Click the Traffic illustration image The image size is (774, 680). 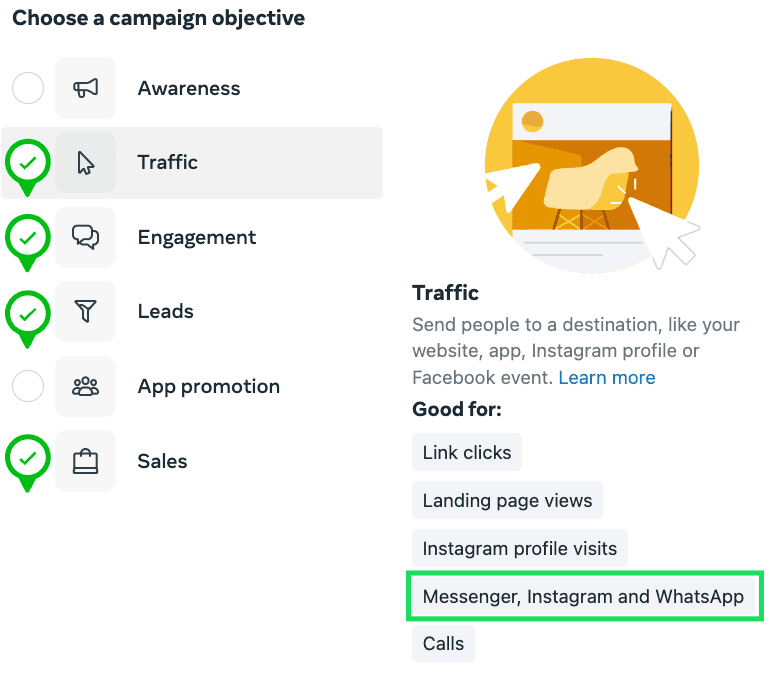[x=592, y=165]
